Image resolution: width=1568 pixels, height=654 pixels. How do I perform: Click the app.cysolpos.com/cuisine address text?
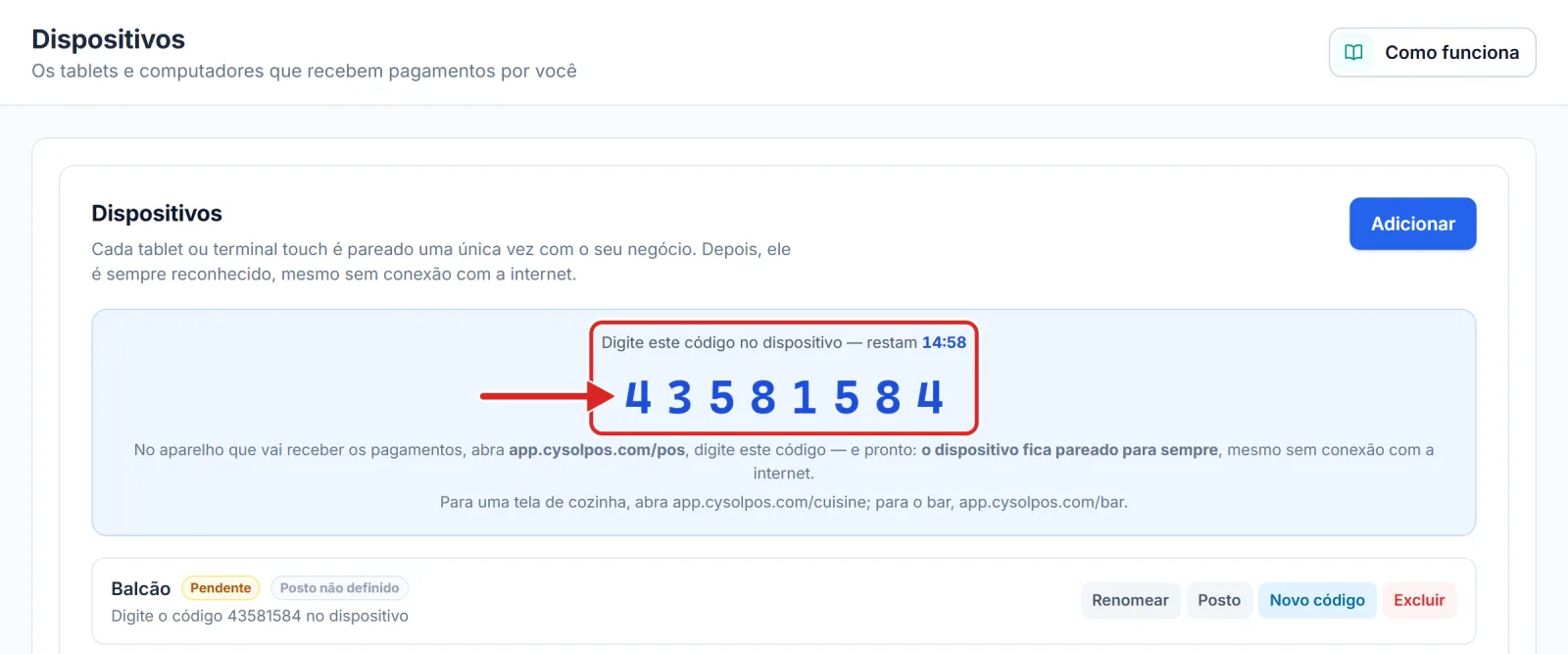coord(769,502)
